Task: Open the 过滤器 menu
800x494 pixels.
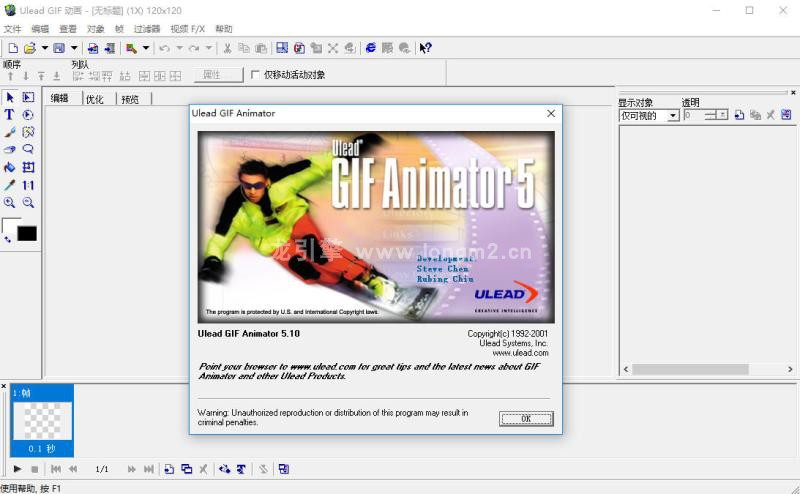Action: coord(147,29)
